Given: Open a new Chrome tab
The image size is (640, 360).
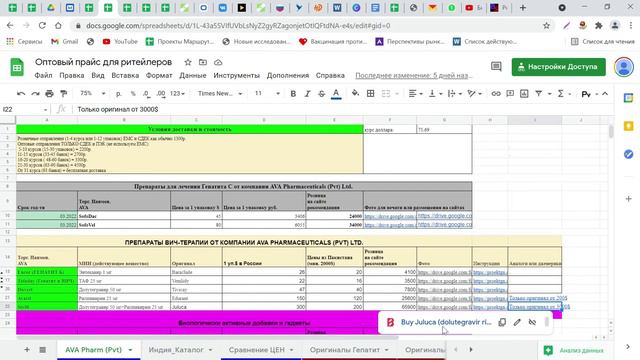Looking at the screenshot, I should (x=523, y=8).
